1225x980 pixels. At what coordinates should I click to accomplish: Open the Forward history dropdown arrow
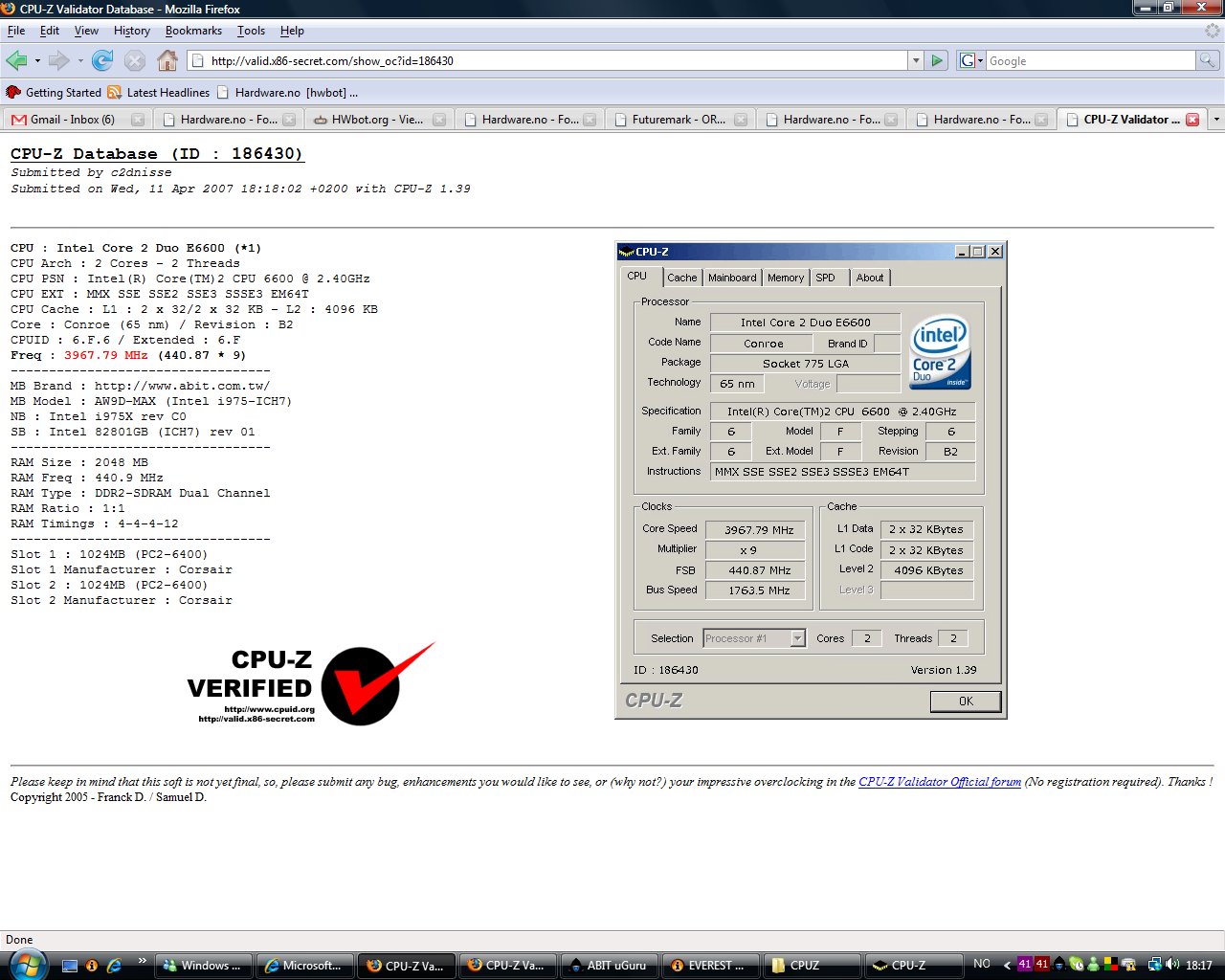click(x=80, y=61)
